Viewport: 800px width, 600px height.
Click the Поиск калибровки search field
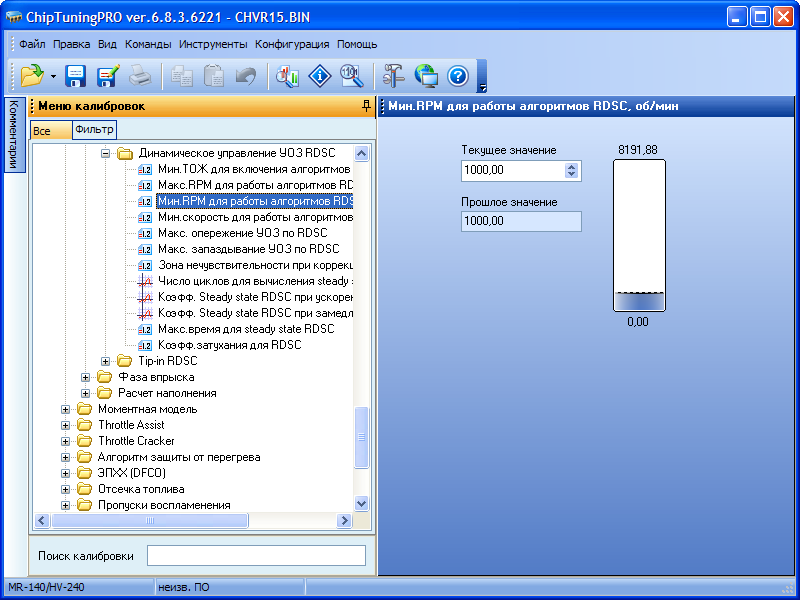(256, 556)
